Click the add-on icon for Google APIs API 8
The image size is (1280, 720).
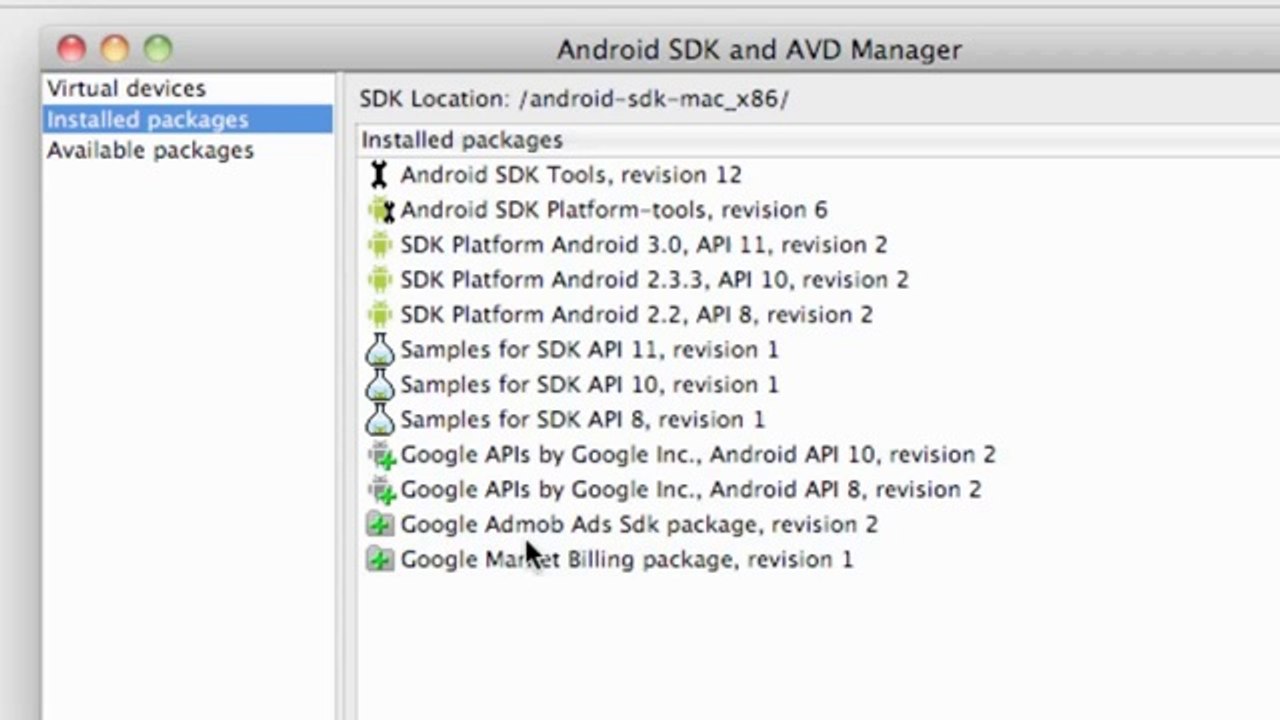[381, 491]
